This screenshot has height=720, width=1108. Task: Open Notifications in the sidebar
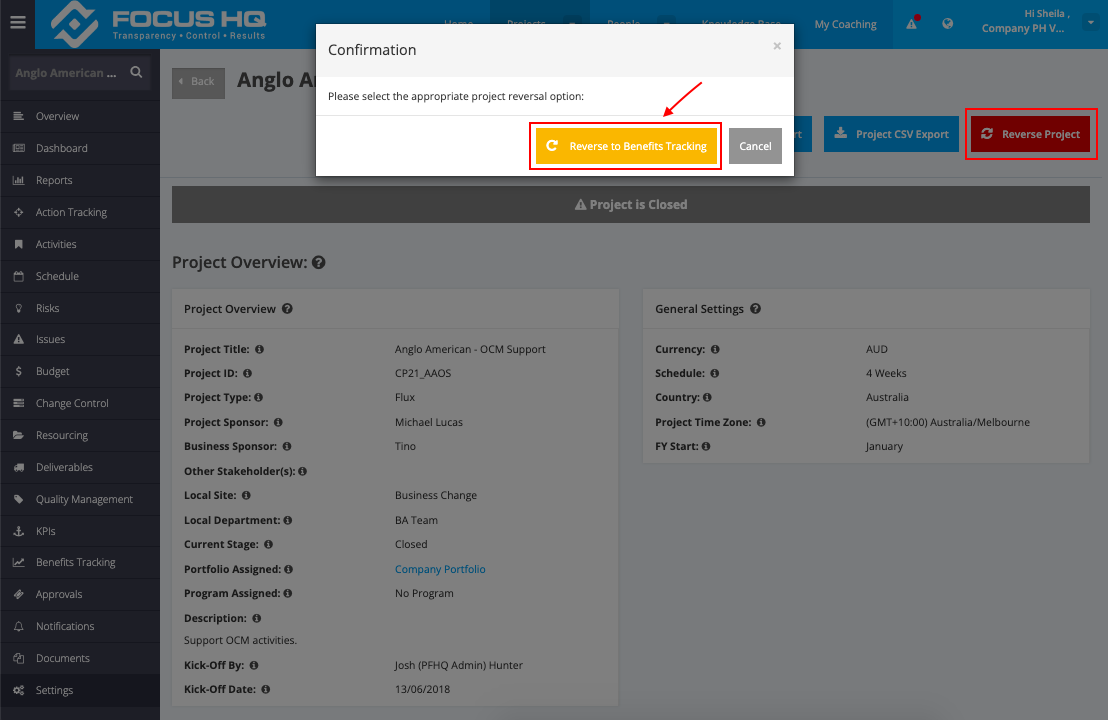tap(80, 626)
